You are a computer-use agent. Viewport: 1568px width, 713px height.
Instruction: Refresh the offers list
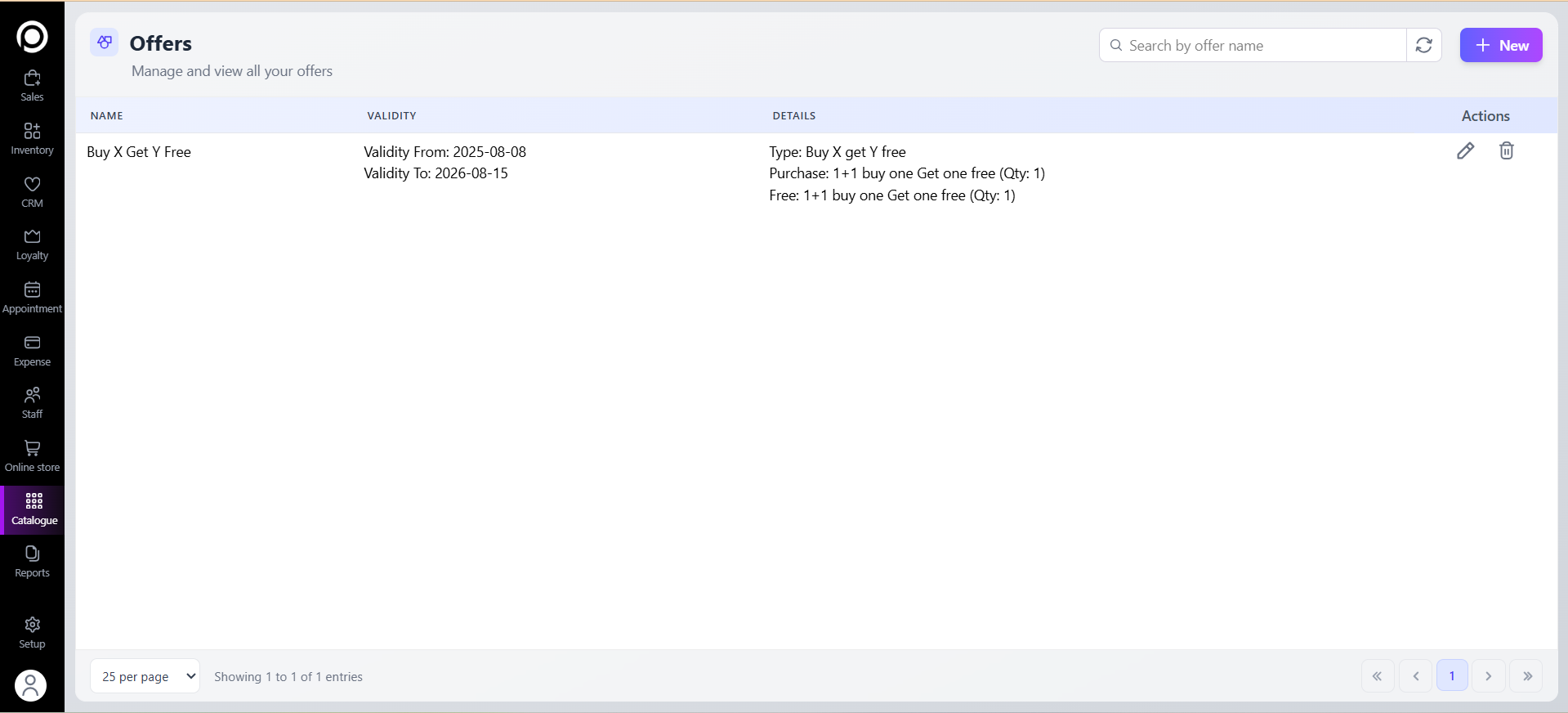tap(1423, 45)
